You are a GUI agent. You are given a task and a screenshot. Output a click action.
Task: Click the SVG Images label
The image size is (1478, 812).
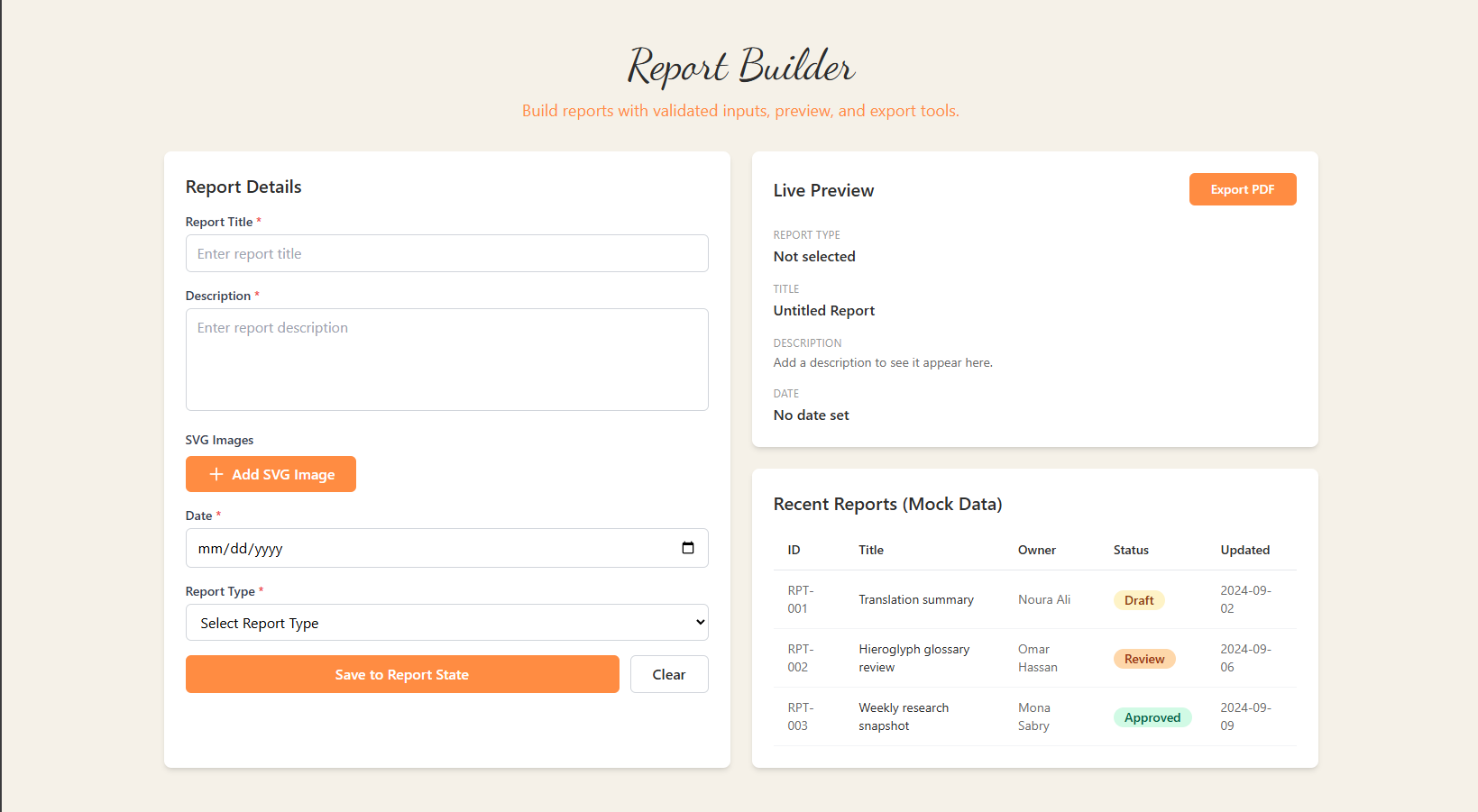click(x=219, y=440)
